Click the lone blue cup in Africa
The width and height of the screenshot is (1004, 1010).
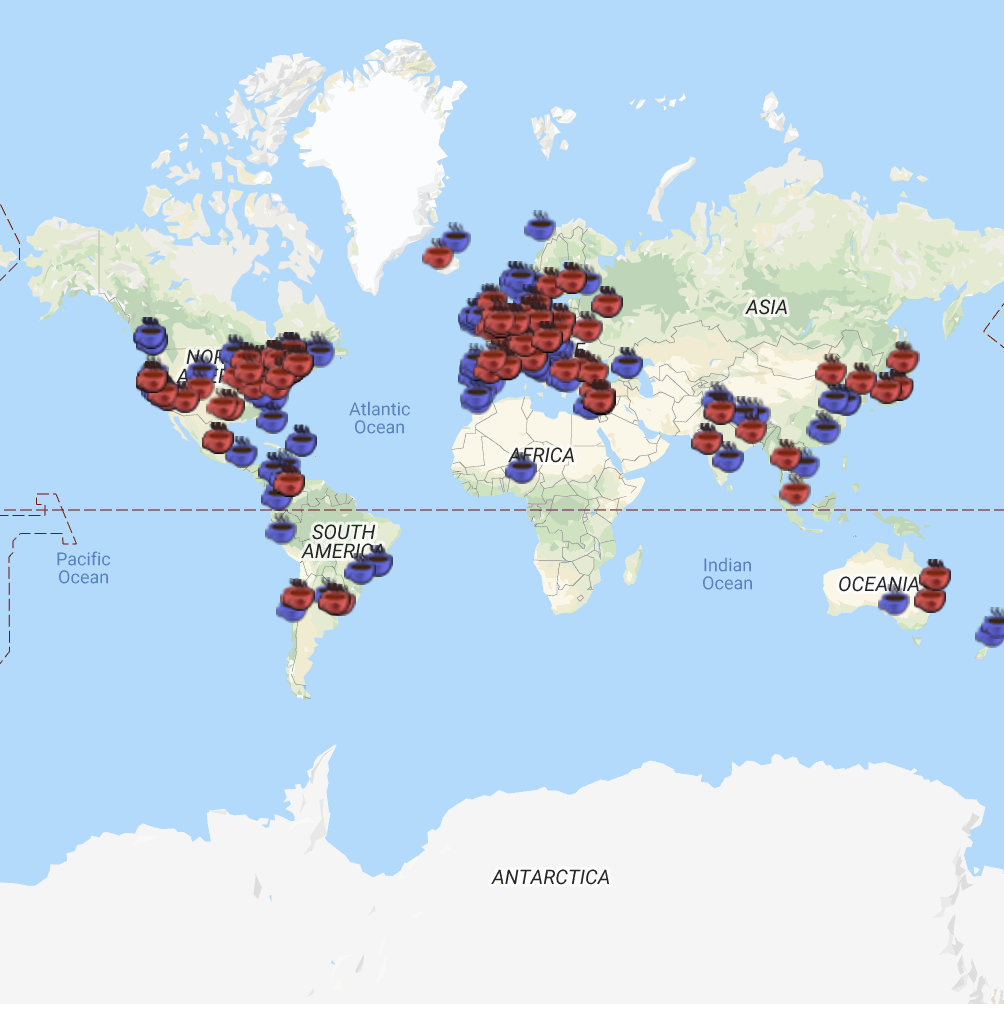pyautogui.click(x=521, y=468)
